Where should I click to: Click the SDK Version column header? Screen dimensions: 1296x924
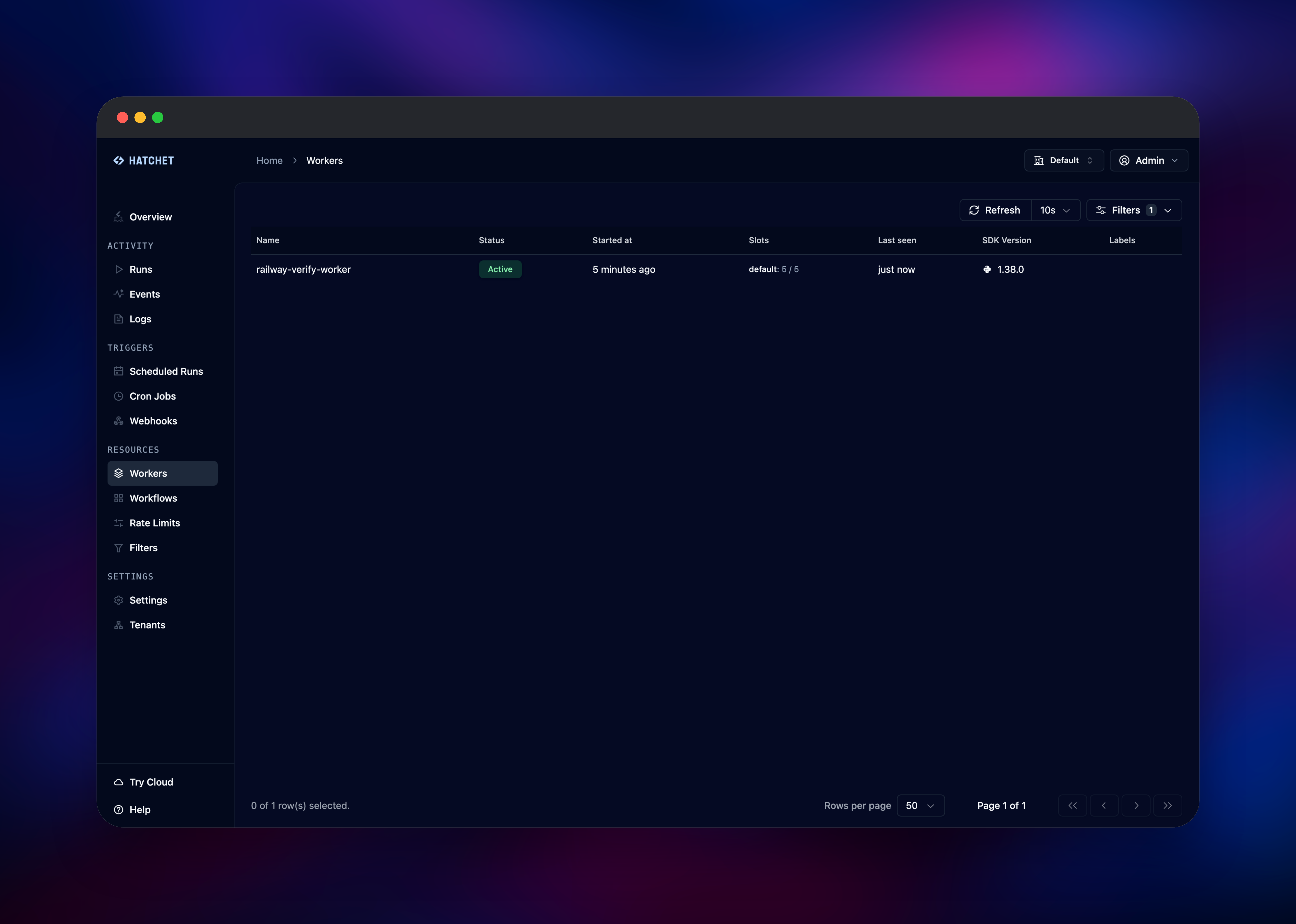pyautogui.click(x=1007, y=241)
